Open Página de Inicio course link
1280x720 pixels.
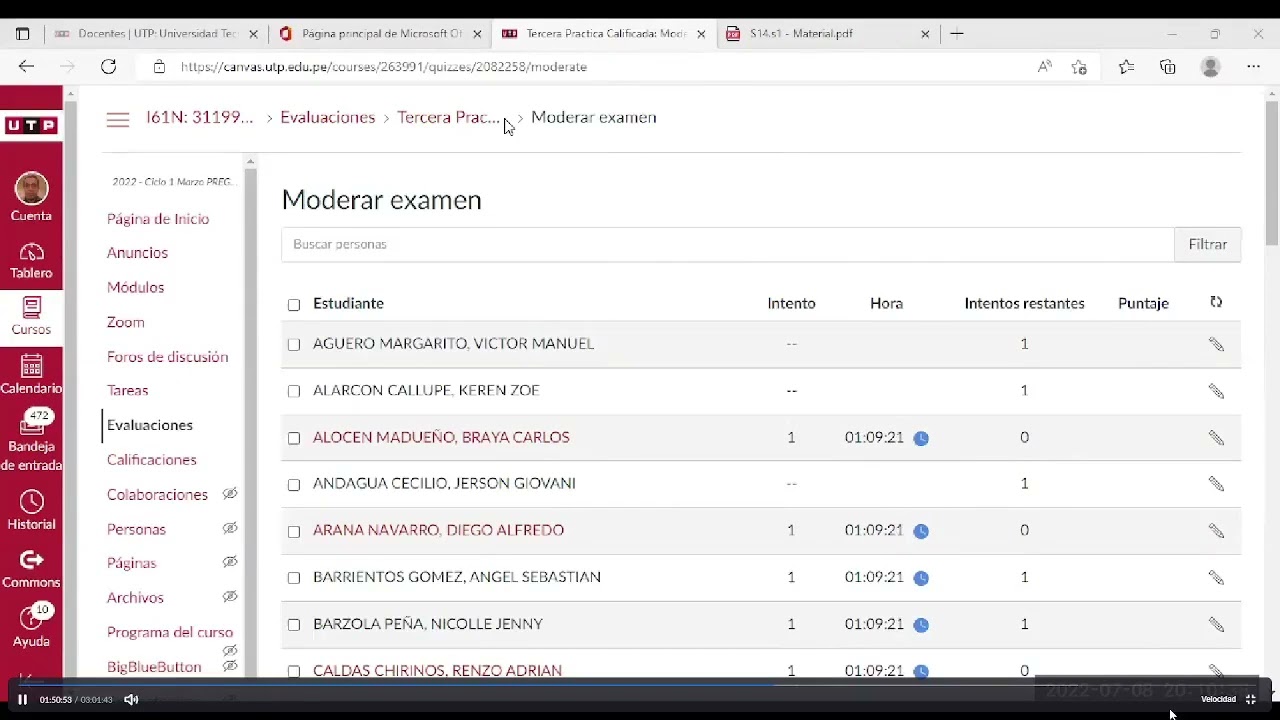tap(158, 219)
